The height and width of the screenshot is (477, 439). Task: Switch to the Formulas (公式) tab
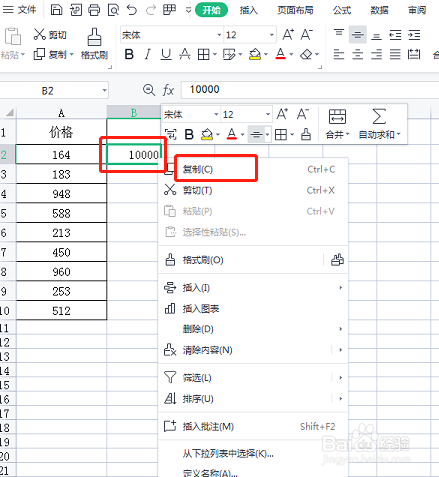(342, 10)
